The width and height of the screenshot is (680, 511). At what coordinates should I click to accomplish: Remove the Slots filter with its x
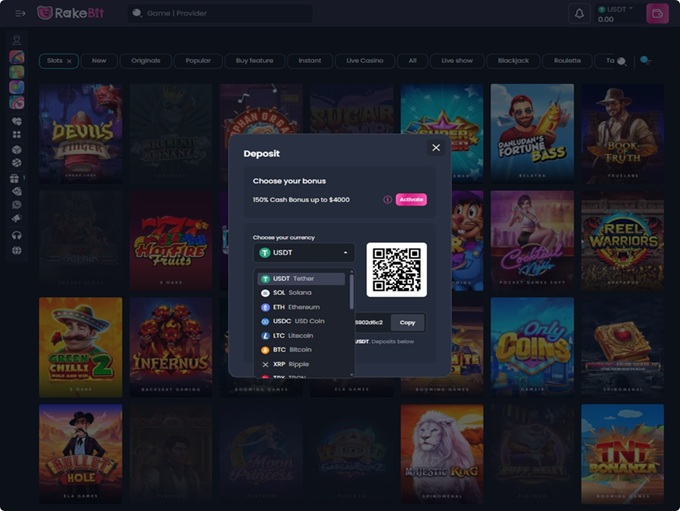pos(69,61)
